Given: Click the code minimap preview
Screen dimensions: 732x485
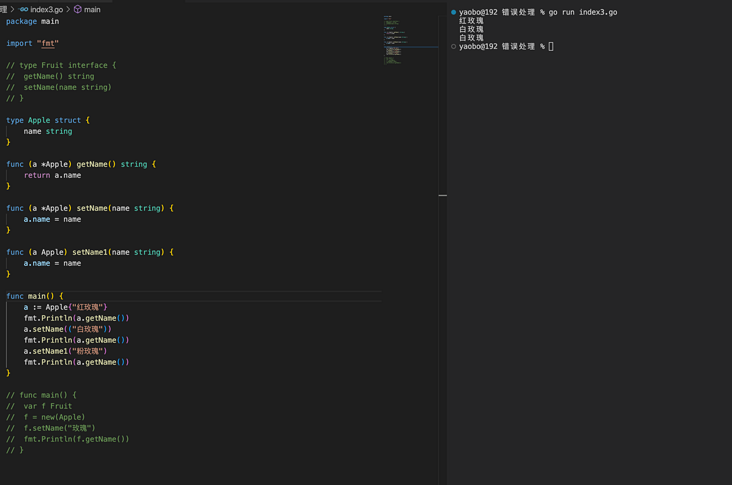Looking at the screenshot, I should (410, 40).
